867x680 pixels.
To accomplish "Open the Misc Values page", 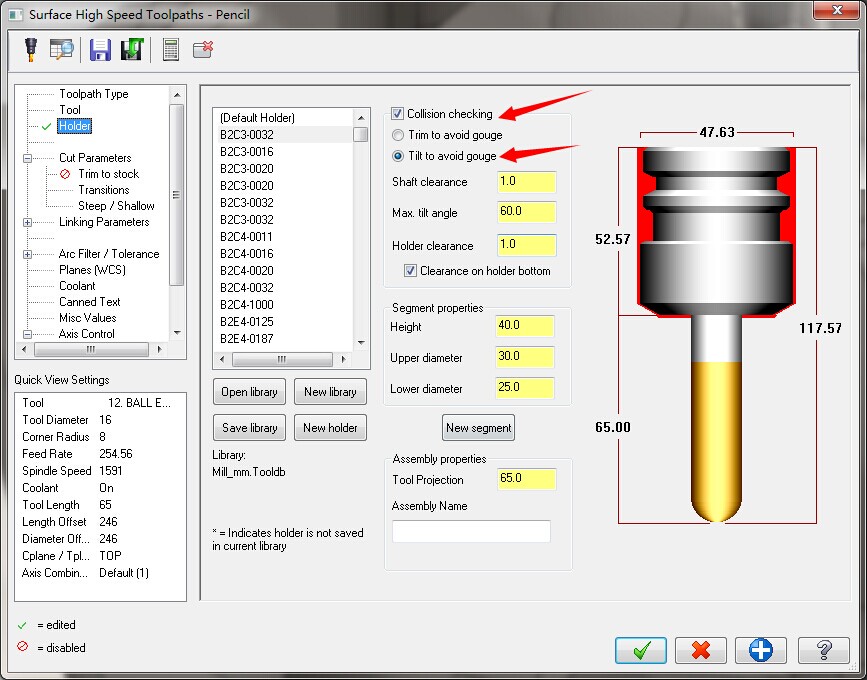I will 88,318.
